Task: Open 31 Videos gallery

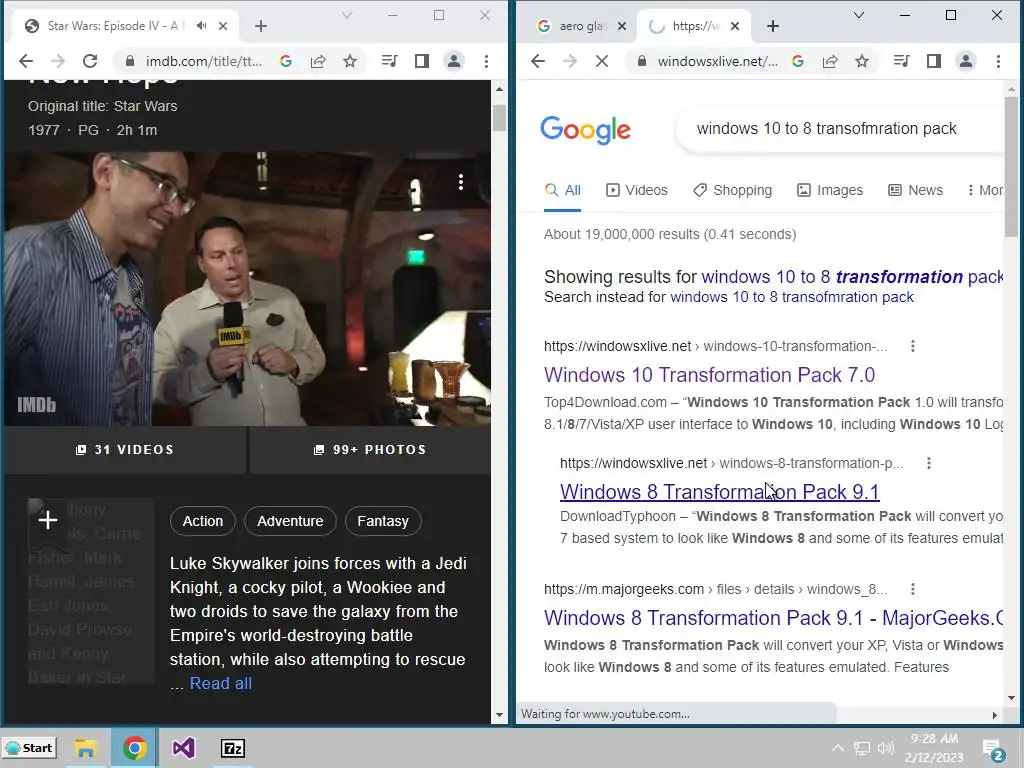Action: click(x=125, y=450)
